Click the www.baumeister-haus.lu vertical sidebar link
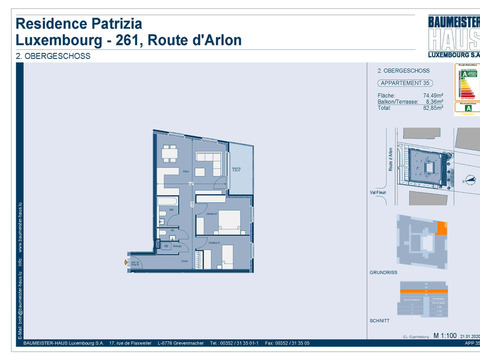This screenshot has width=480, height=360. [20, 226]
